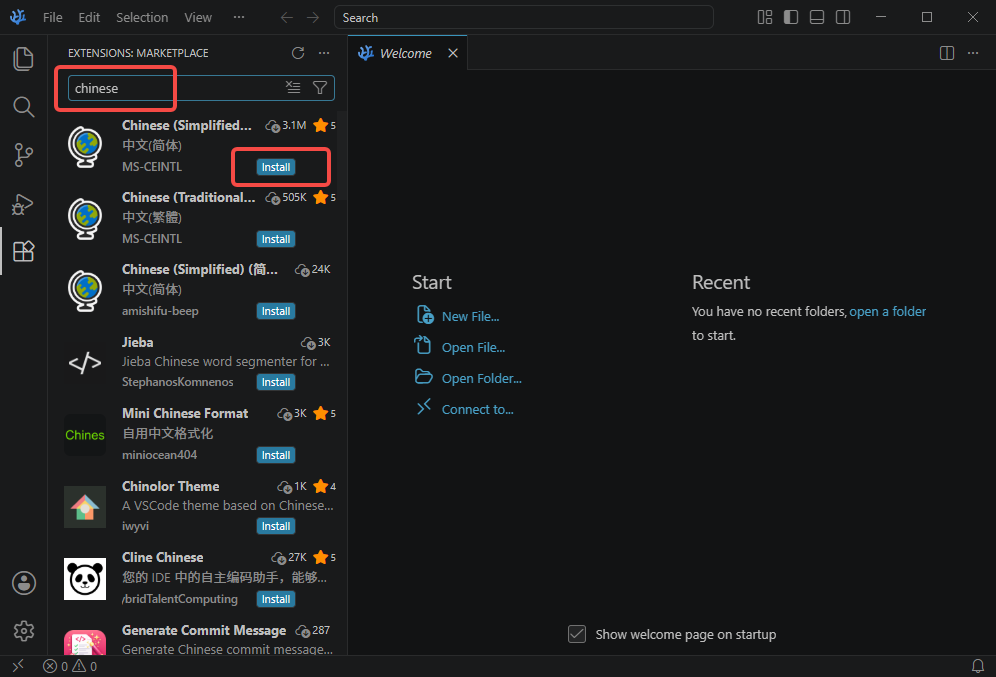Refresh the extensions marketplace list
The height and width of the screenshot is (677, 996).
coord(298,53)
